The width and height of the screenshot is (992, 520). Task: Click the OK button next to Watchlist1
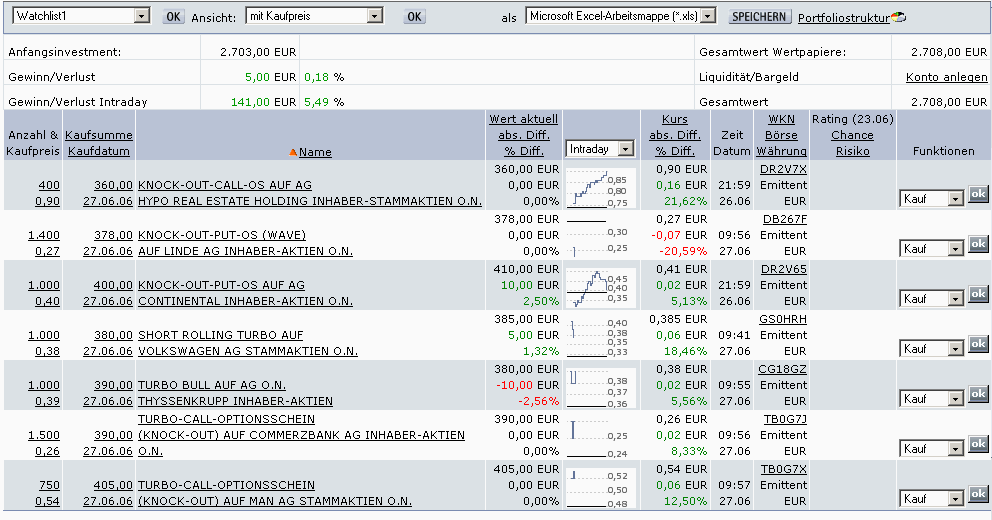click(174, 17)
